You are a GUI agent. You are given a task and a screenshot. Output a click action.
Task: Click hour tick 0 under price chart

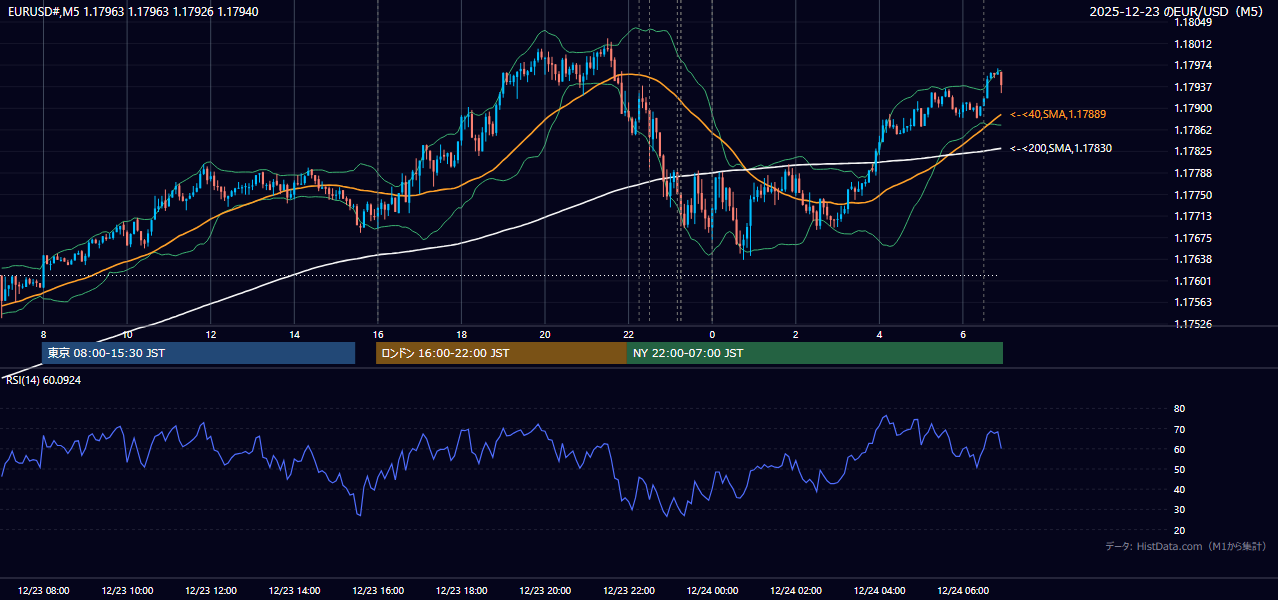pyautogui.click(x=712, y=334)
